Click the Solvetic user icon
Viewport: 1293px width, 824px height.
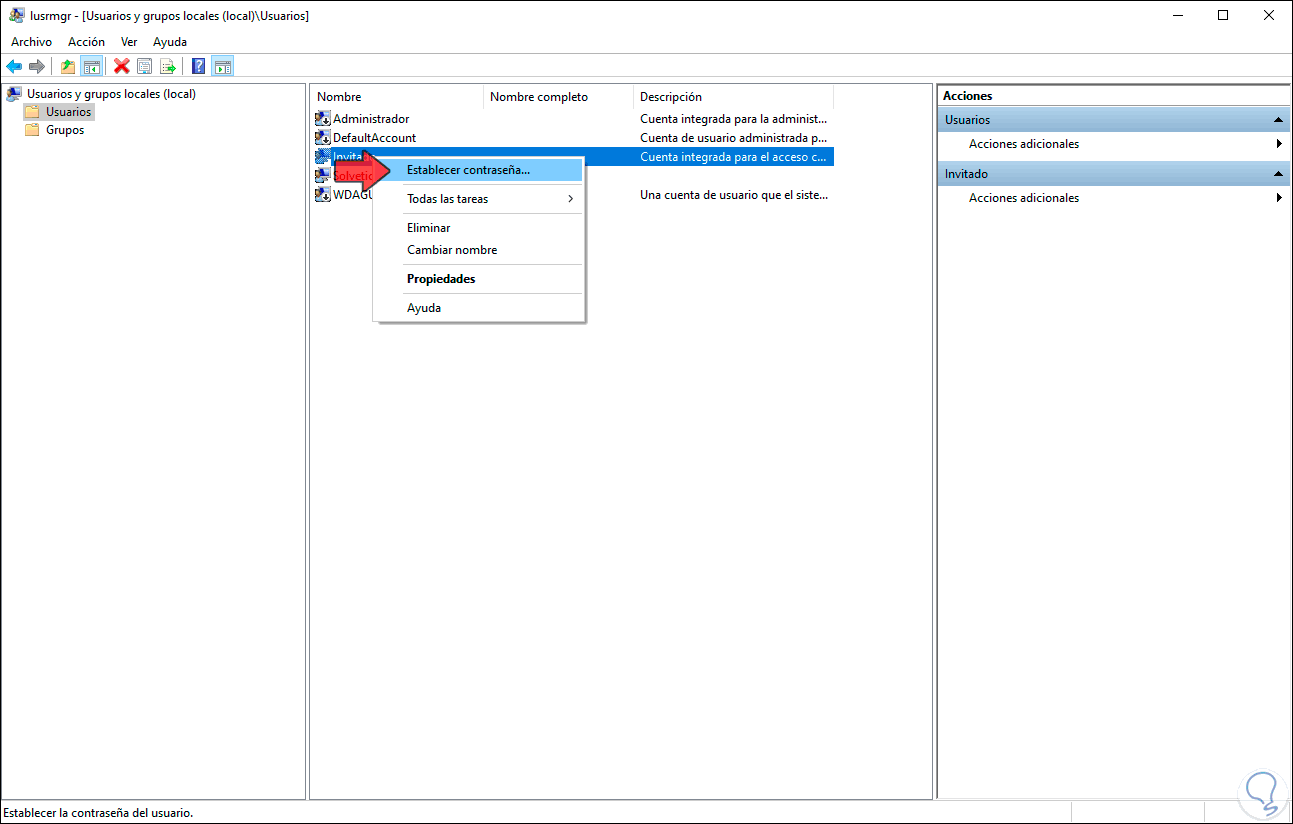tap(323, 176)
